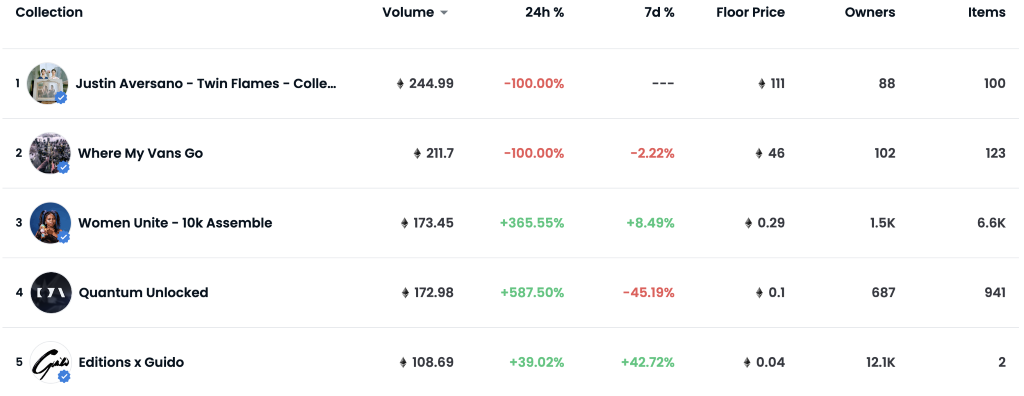1024x396 pixels.
Task: Click verified badge on Editions x Guido
Action: point(63,376)
